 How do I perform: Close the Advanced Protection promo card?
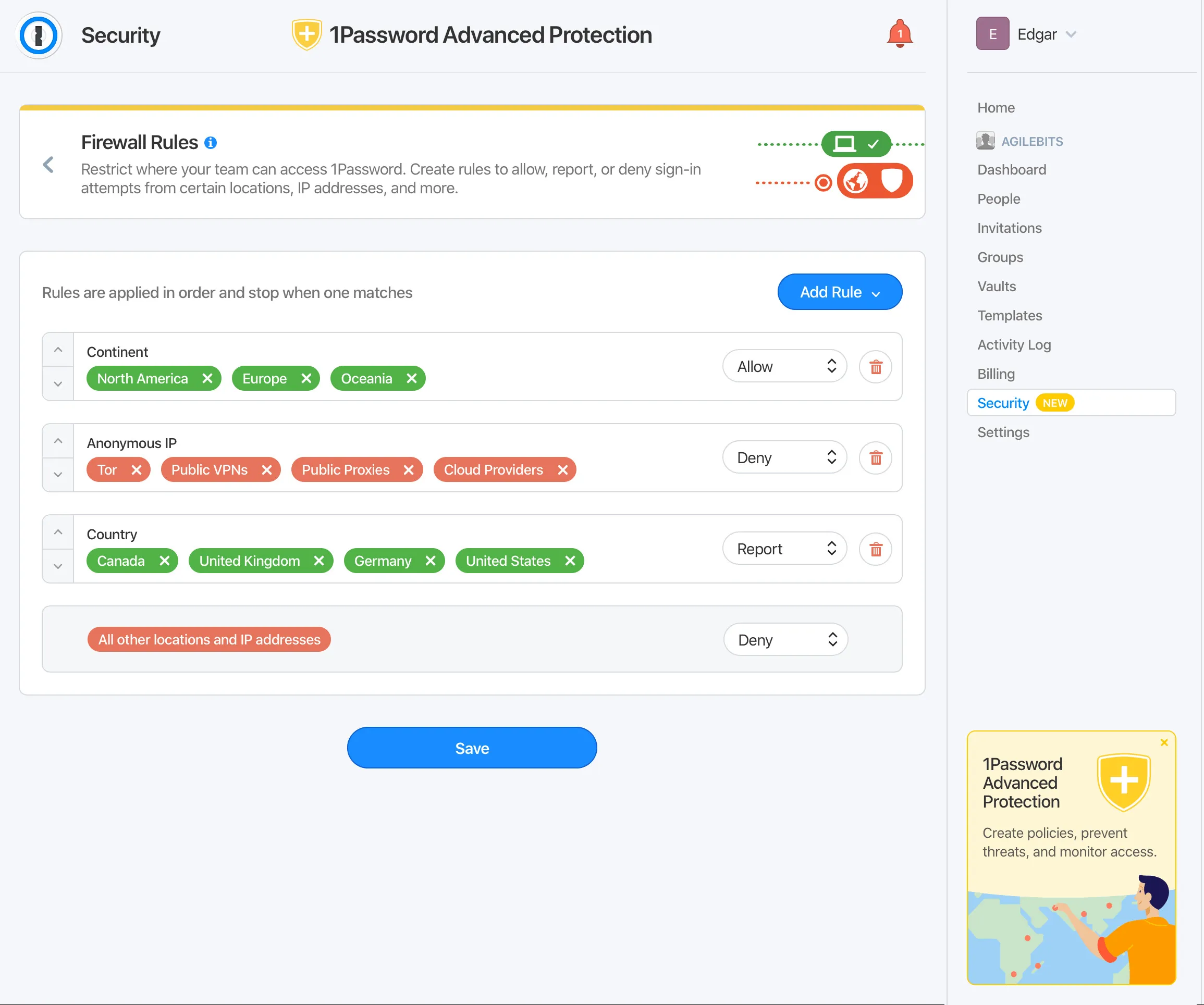[x=1164, y=742]
